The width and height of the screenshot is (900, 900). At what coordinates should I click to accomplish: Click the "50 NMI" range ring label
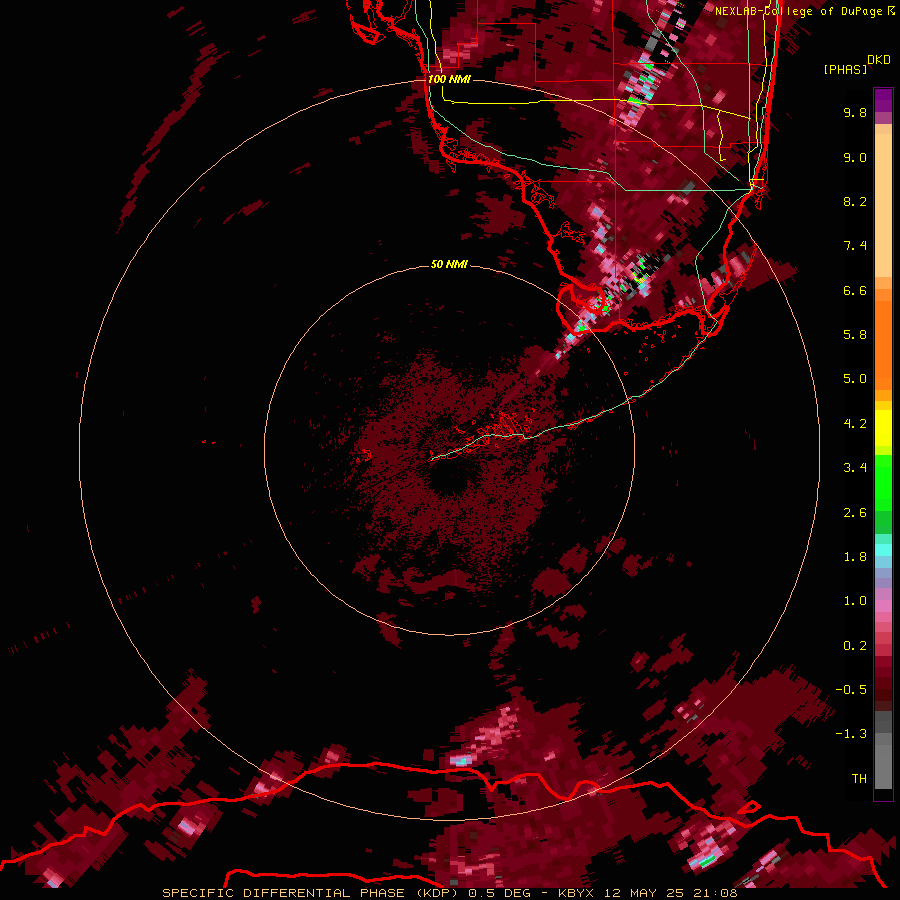pyautogui.click(x=449, y=264)
